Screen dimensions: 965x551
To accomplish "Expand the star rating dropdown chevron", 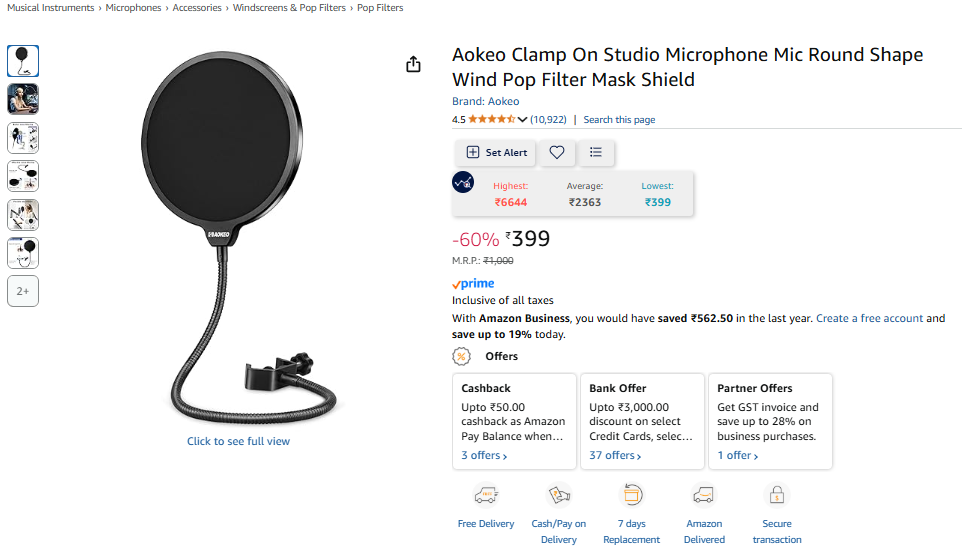I will coord(522,119).
